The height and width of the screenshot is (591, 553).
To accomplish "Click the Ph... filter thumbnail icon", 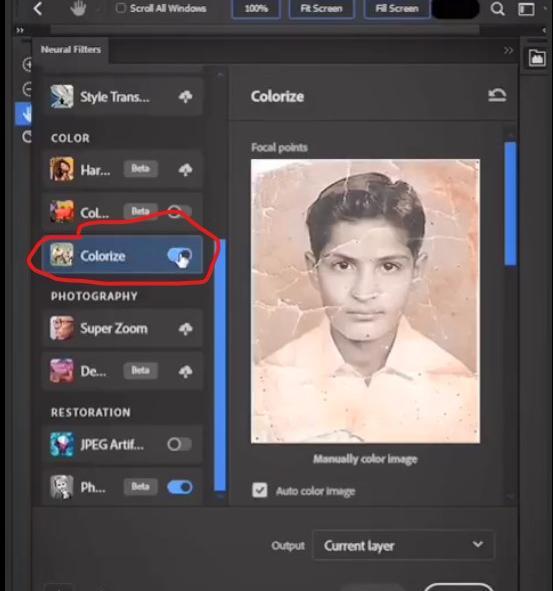I will coord(62,487).
